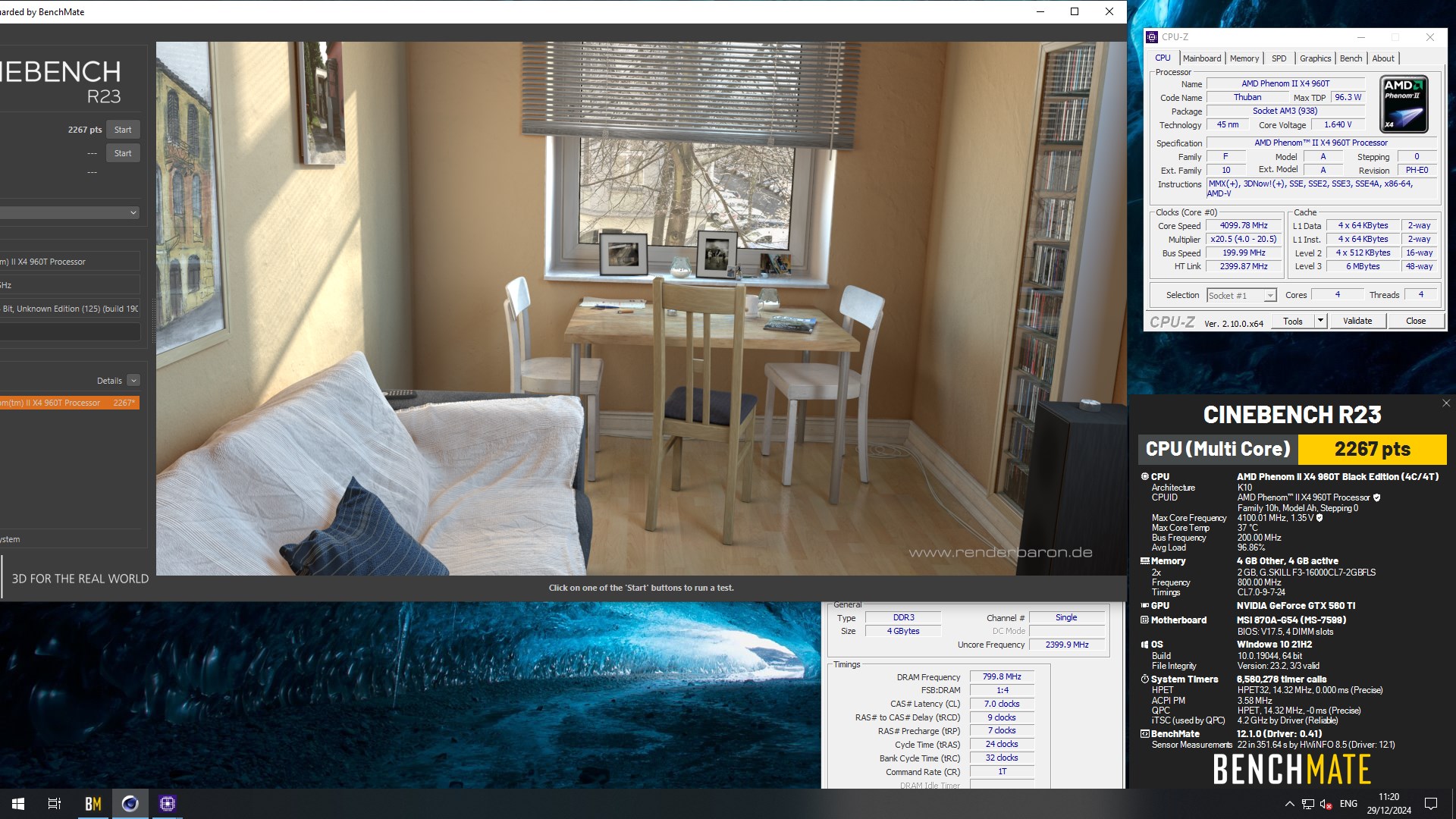Click the Channel # value Single

click(1066, 618)
